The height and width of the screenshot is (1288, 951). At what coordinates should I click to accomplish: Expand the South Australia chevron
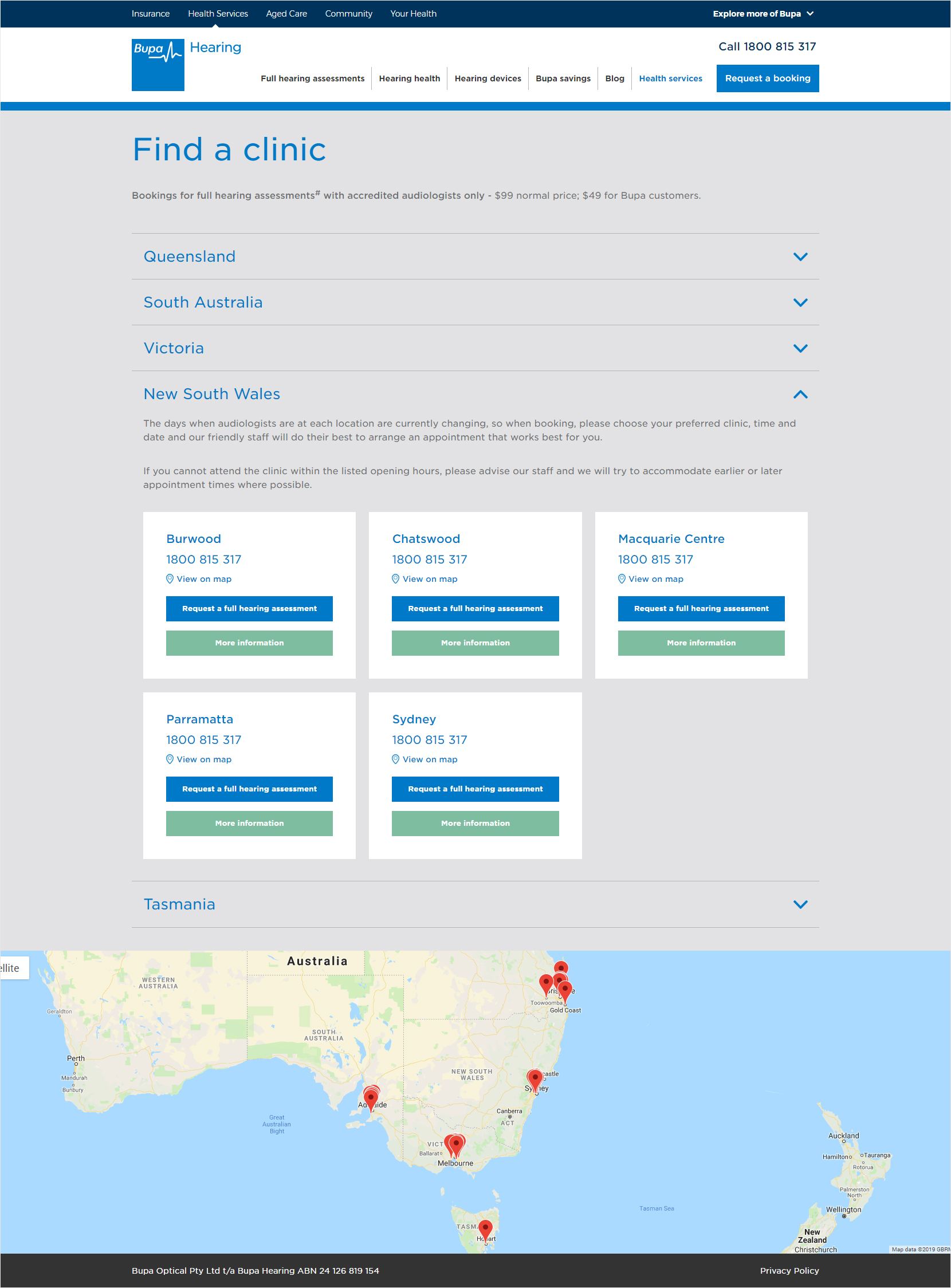[x=800, y=302]
